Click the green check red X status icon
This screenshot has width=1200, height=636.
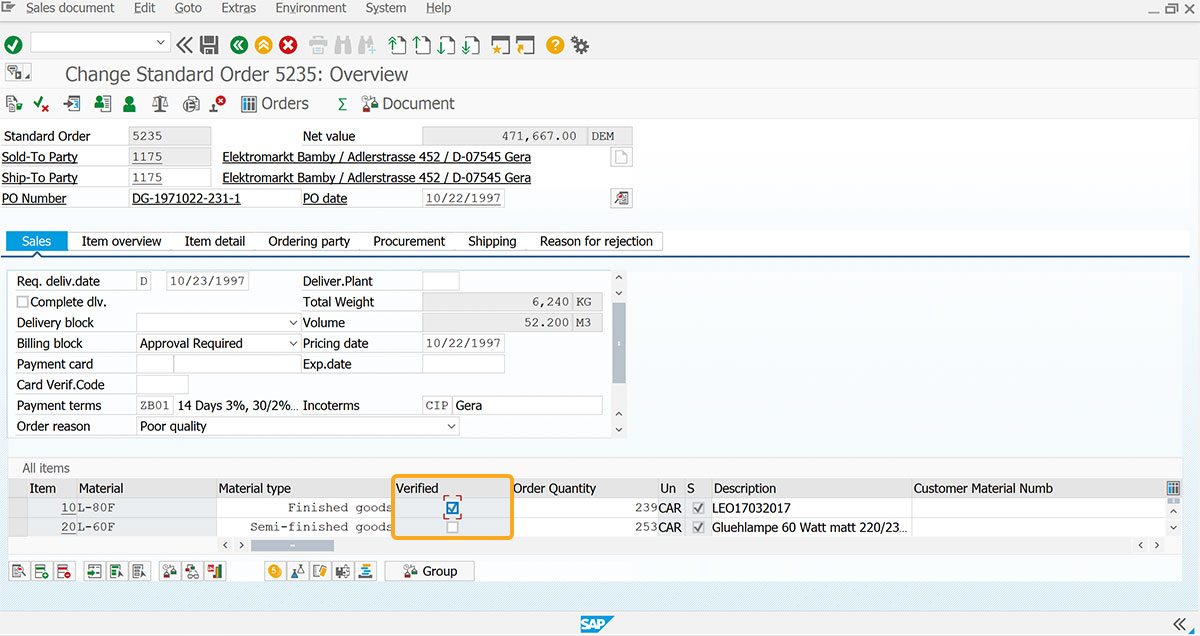(41, 103)
